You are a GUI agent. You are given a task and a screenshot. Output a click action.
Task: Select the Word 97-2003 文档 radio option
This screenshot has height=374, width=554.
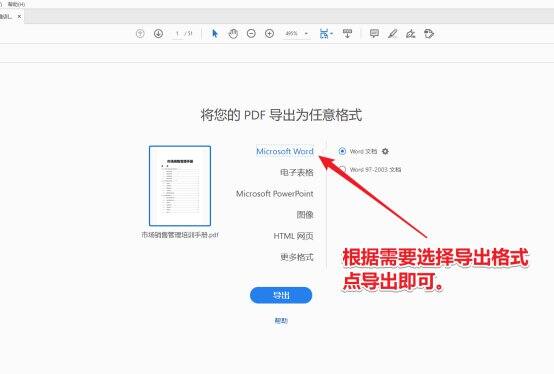tap(342, 170)
